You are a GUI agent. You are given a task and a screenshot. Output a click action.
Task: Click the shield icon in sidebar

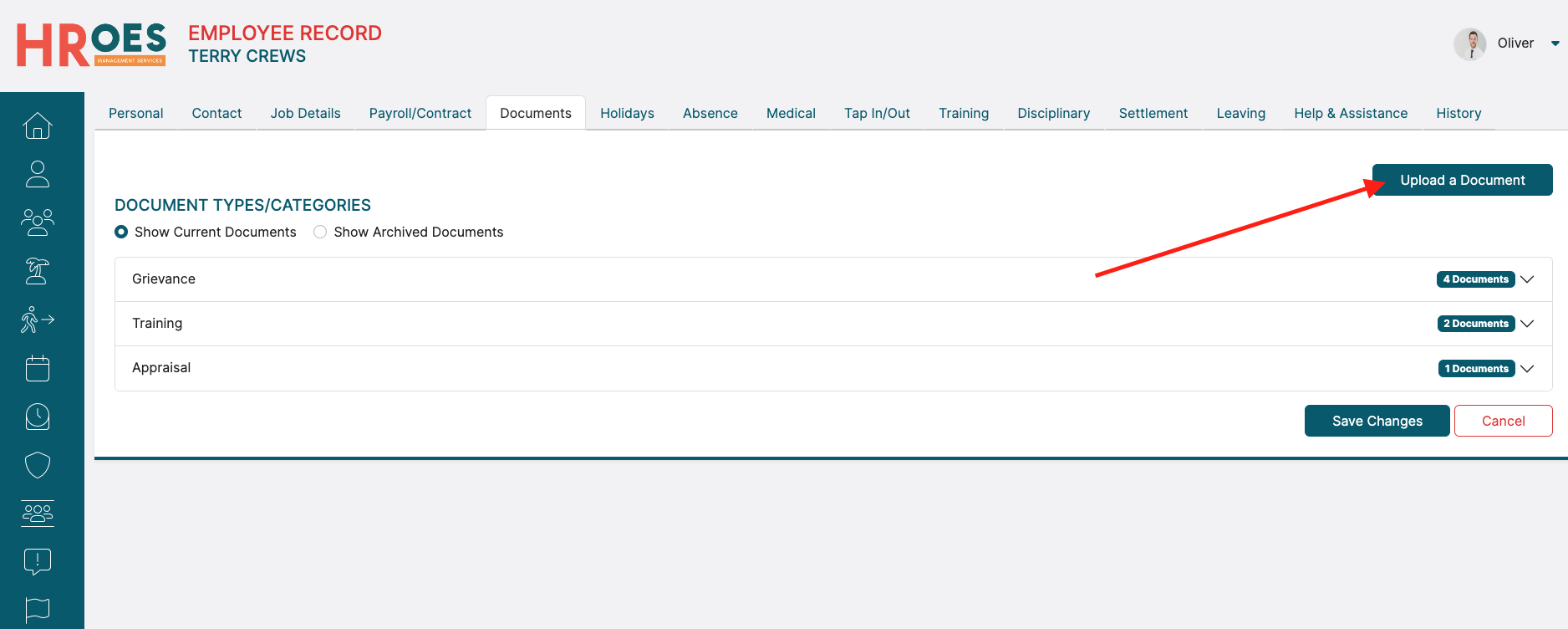38,465
